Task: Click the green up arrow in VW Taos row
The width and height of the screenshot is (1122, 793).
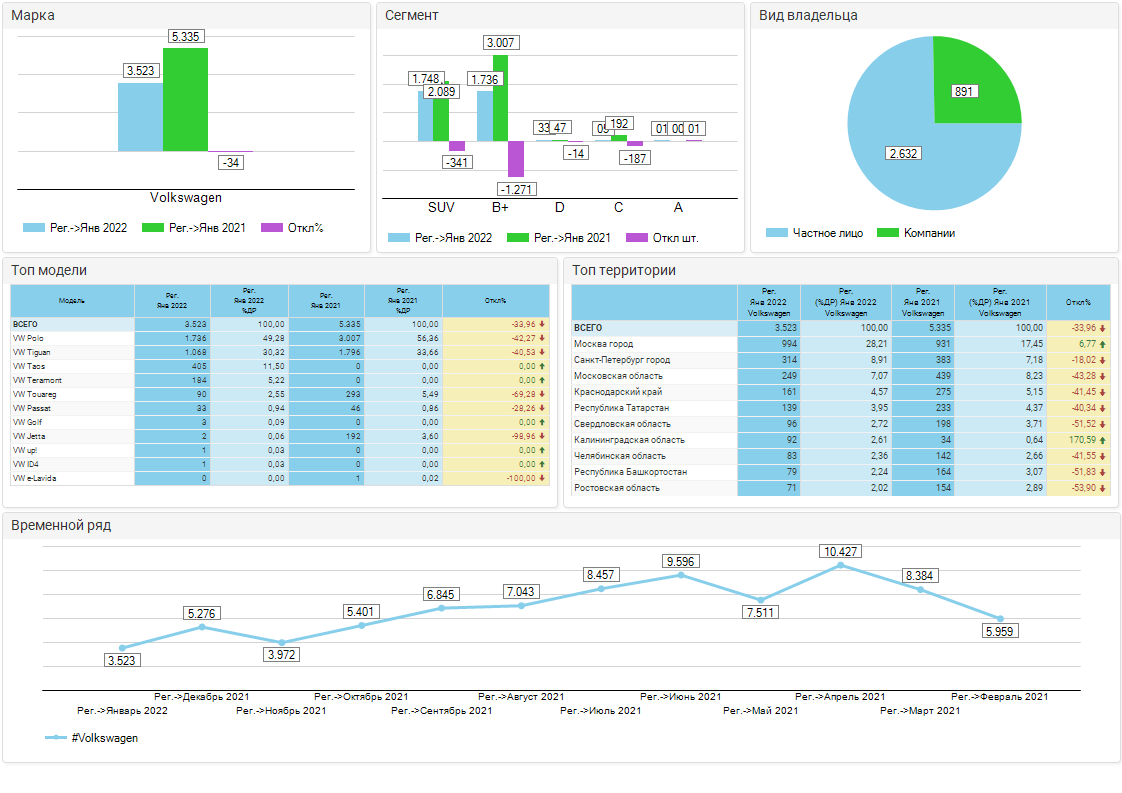Action: (542, 366)
